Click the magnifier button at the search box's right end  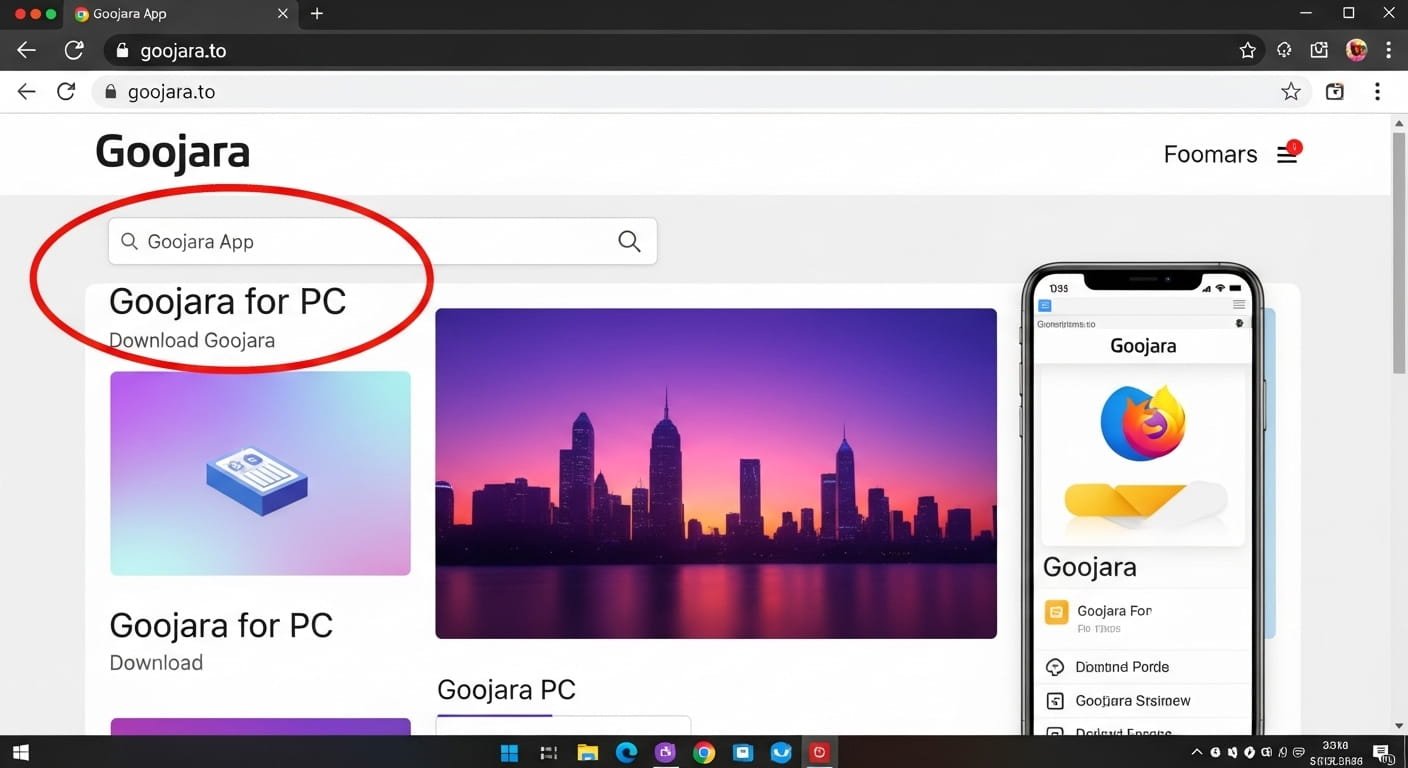coord(629,241)
